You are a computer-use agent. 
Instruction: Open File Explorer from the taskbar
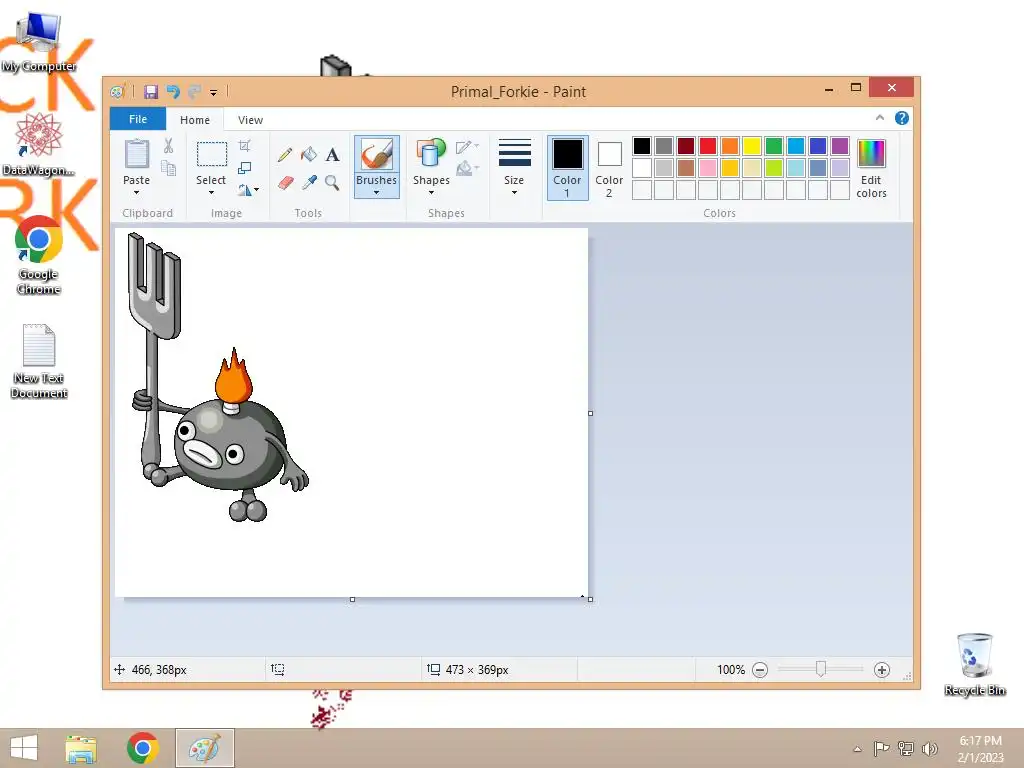click(x=82, y=748)
